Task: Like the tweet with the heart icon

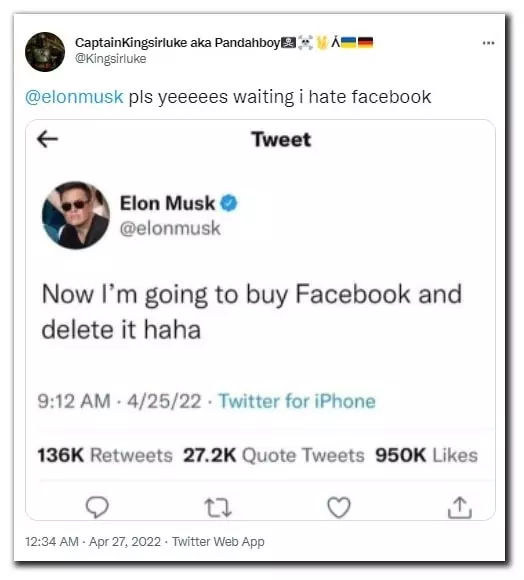Action: click(339, 507)
